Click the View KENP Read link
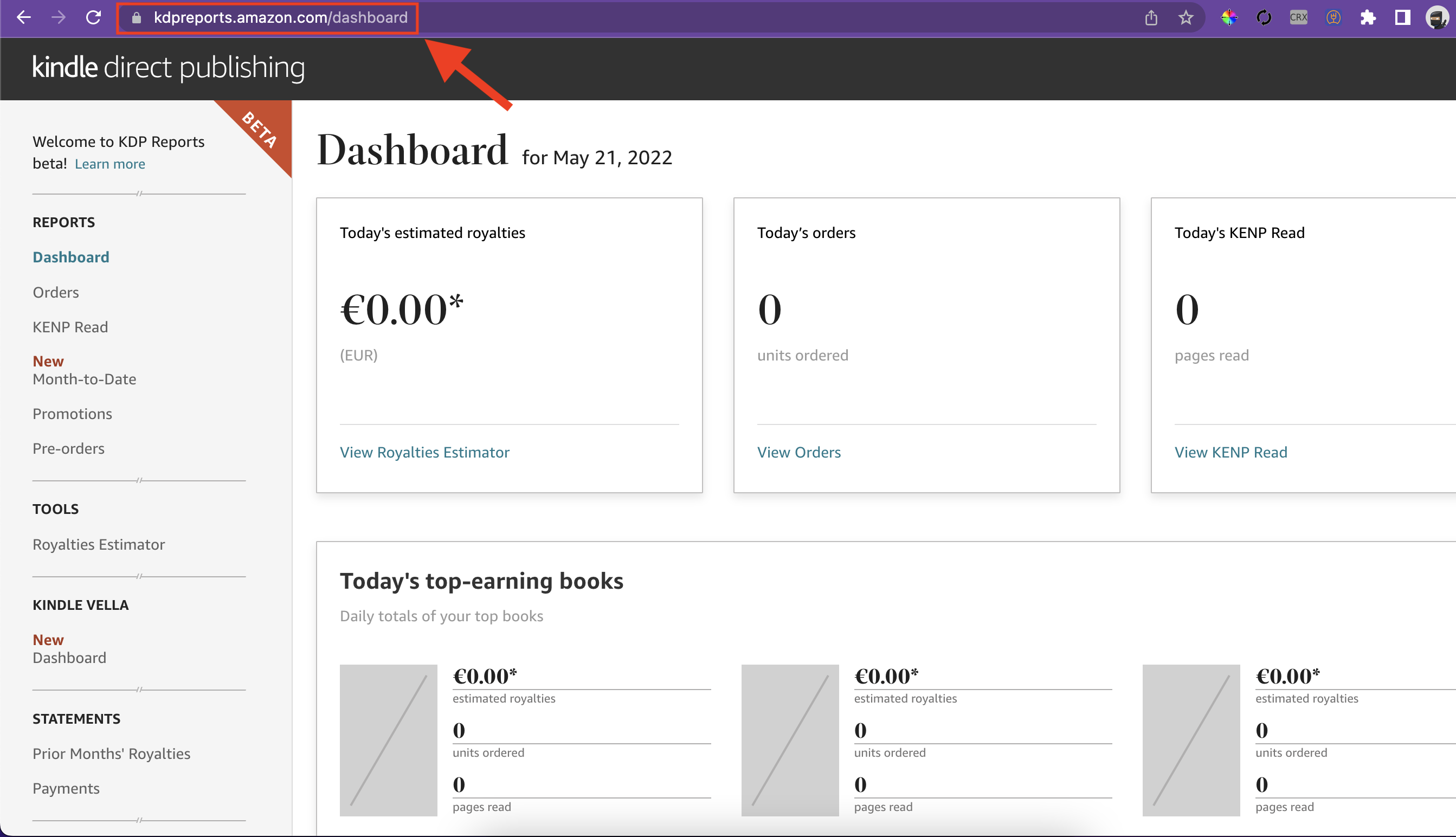1456x837 pixels. (1230, 452)
